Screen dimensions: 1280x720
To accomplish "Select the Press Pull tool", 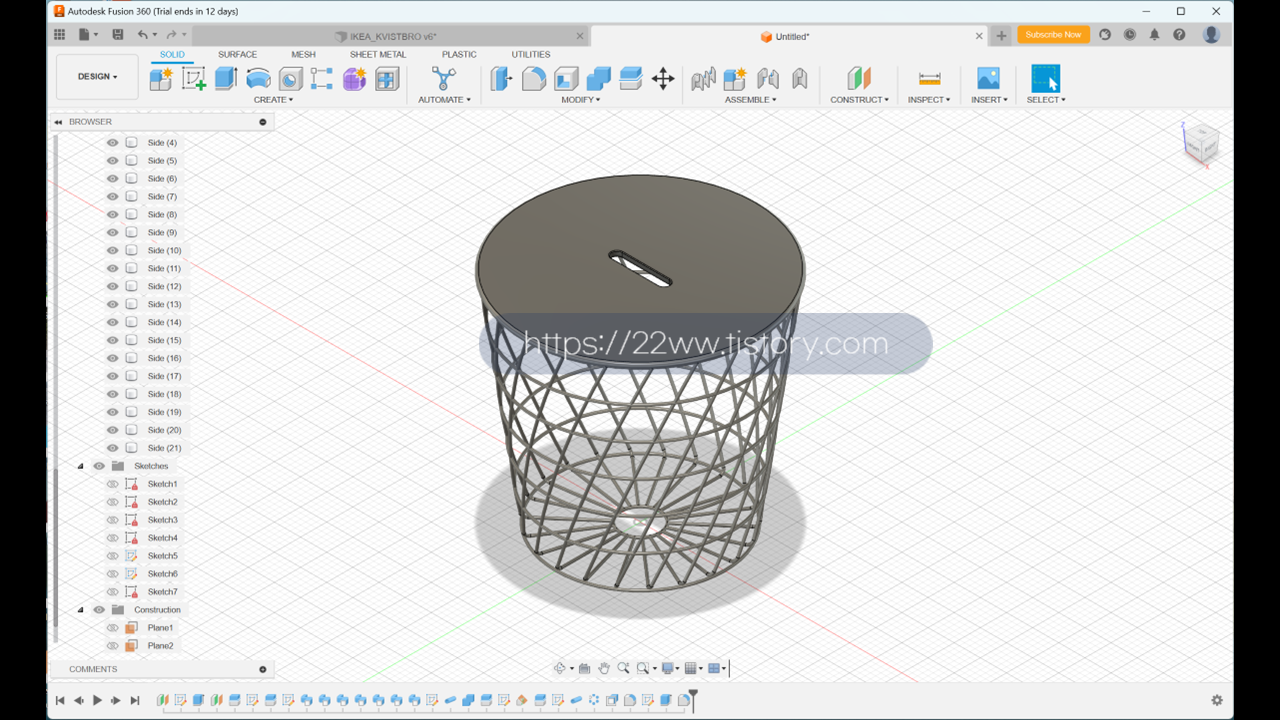I will (501, 79).
